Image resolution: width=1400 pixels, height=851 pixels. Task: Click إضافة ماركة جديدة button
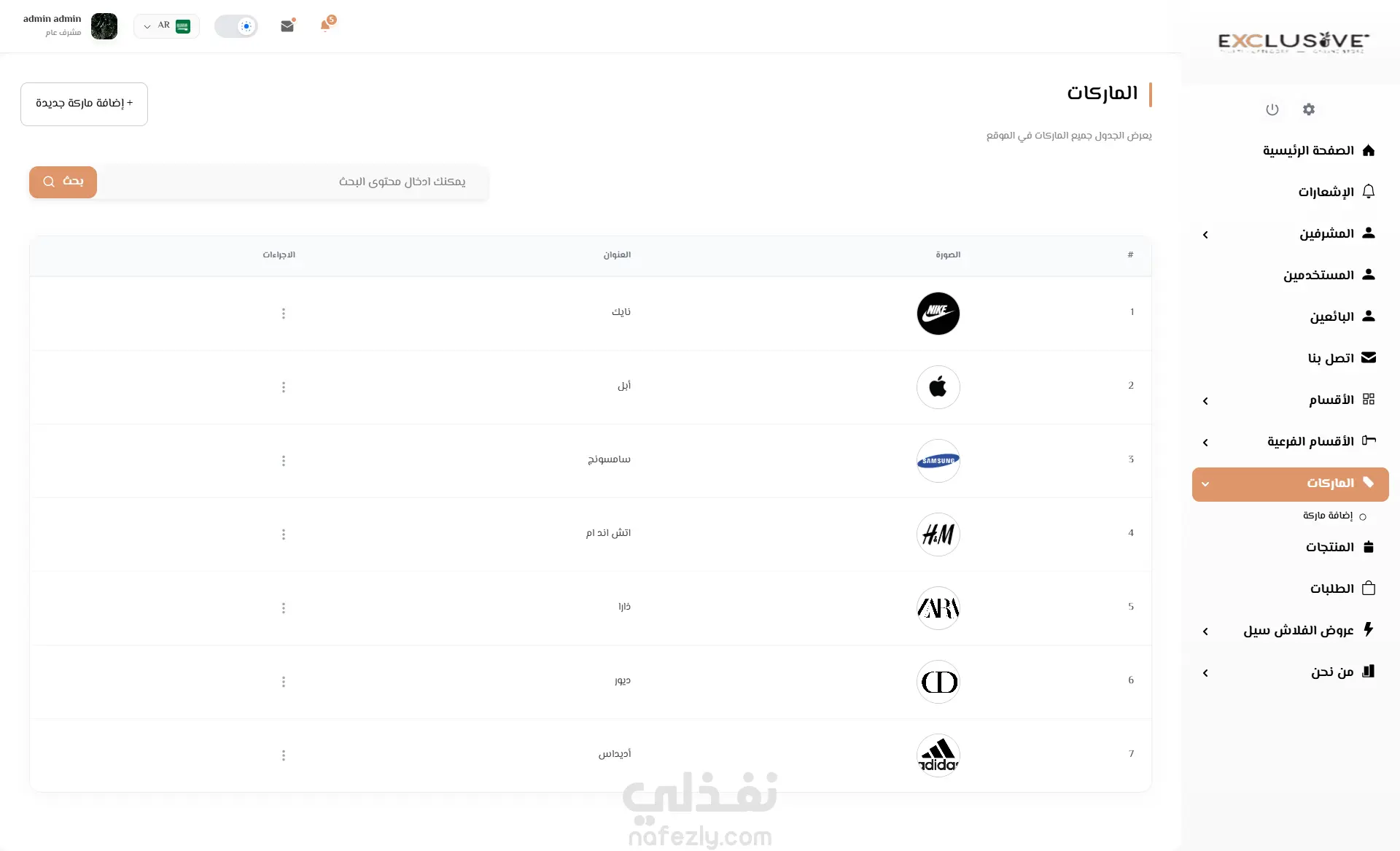coord(85,104)
